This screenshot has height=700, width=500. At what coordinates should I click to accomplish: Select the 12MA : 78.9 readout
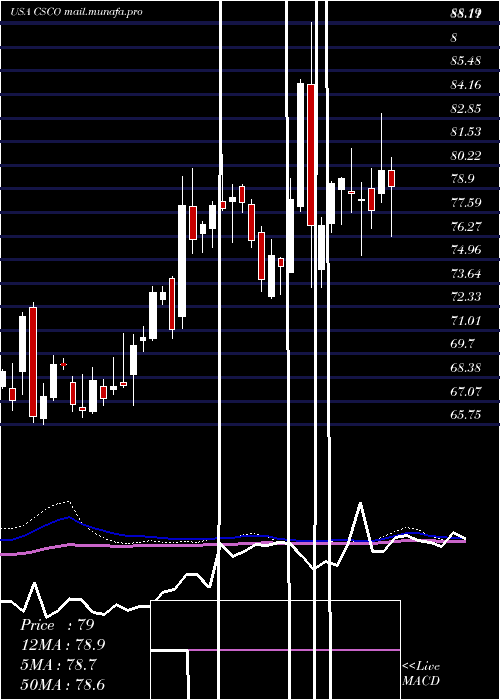63,645
